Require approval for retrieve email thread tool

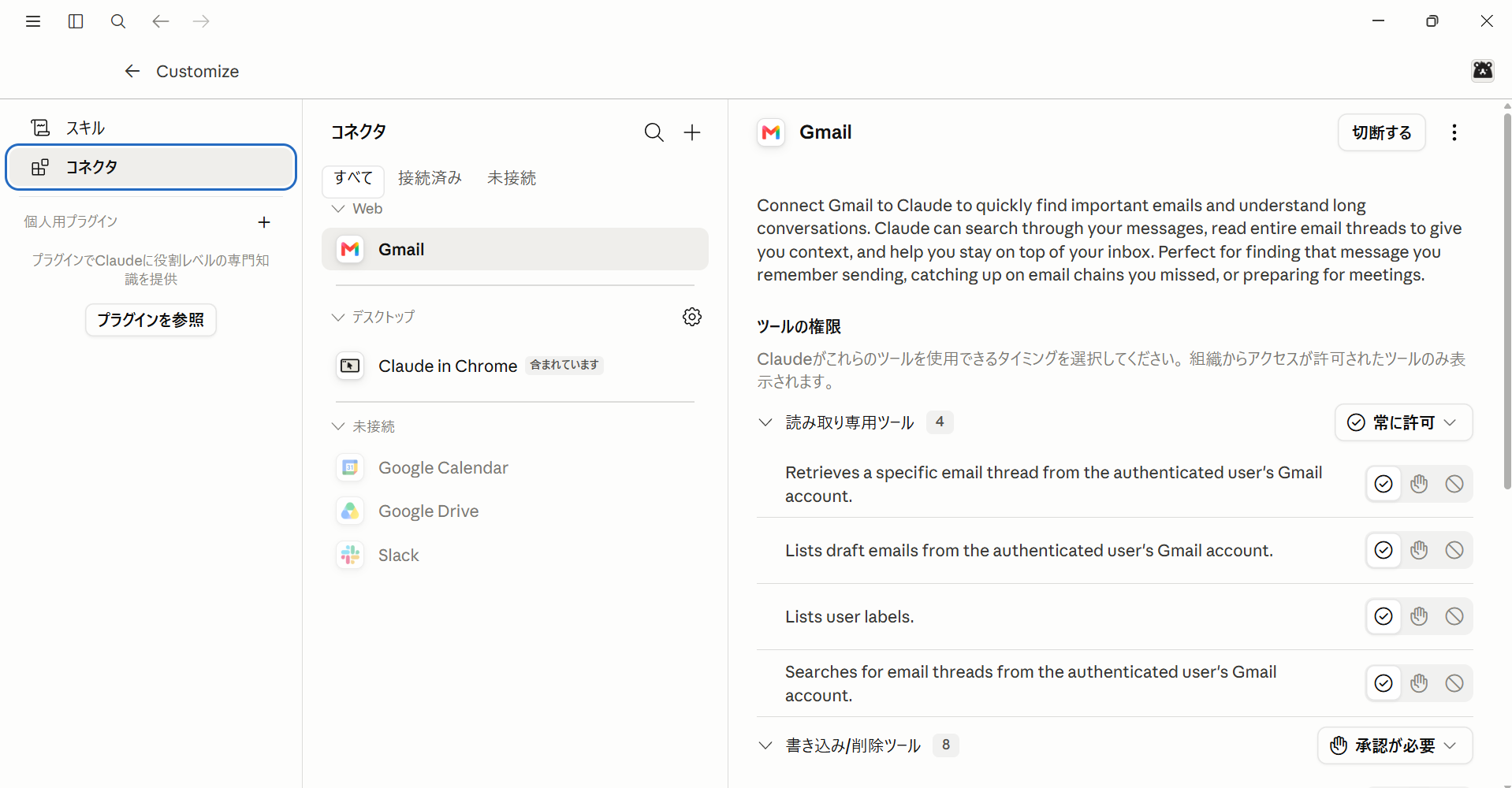pos(1419,484)
